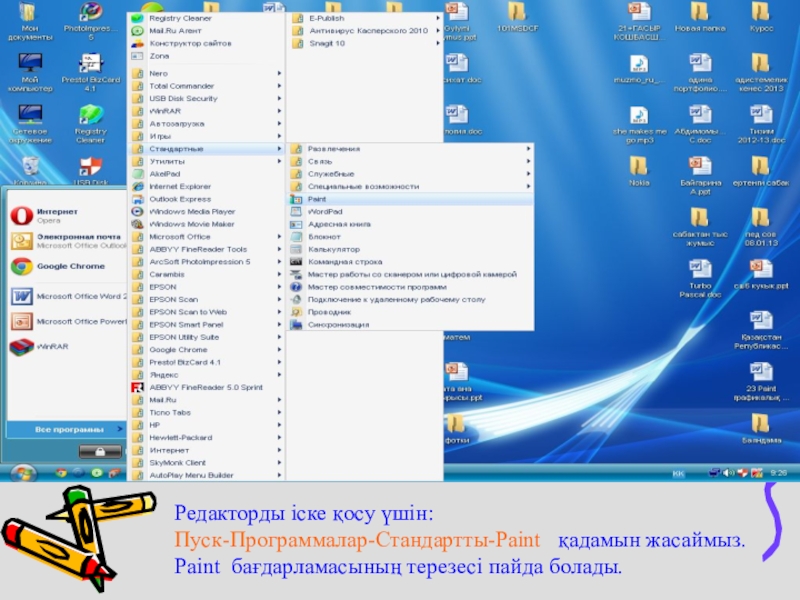Click the WordPad icon in submenu
The height and width of the screenshot is (600, 800).
coord(296,212)
